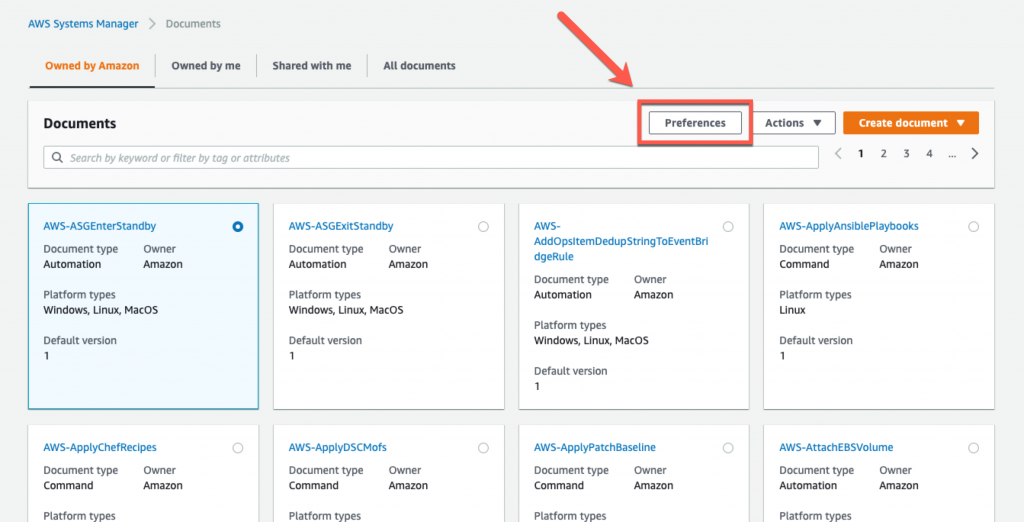Screen dimensions: 1024x522
Task: Switch to Owned by me tab
Action: coord(206,66)
